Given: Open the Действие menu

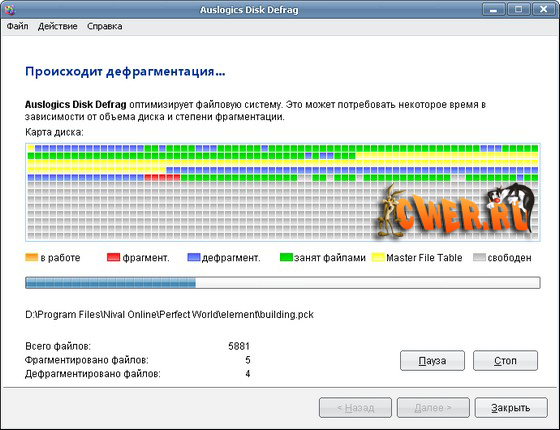Looking at the screenshot, I should [x=58, y=26].
